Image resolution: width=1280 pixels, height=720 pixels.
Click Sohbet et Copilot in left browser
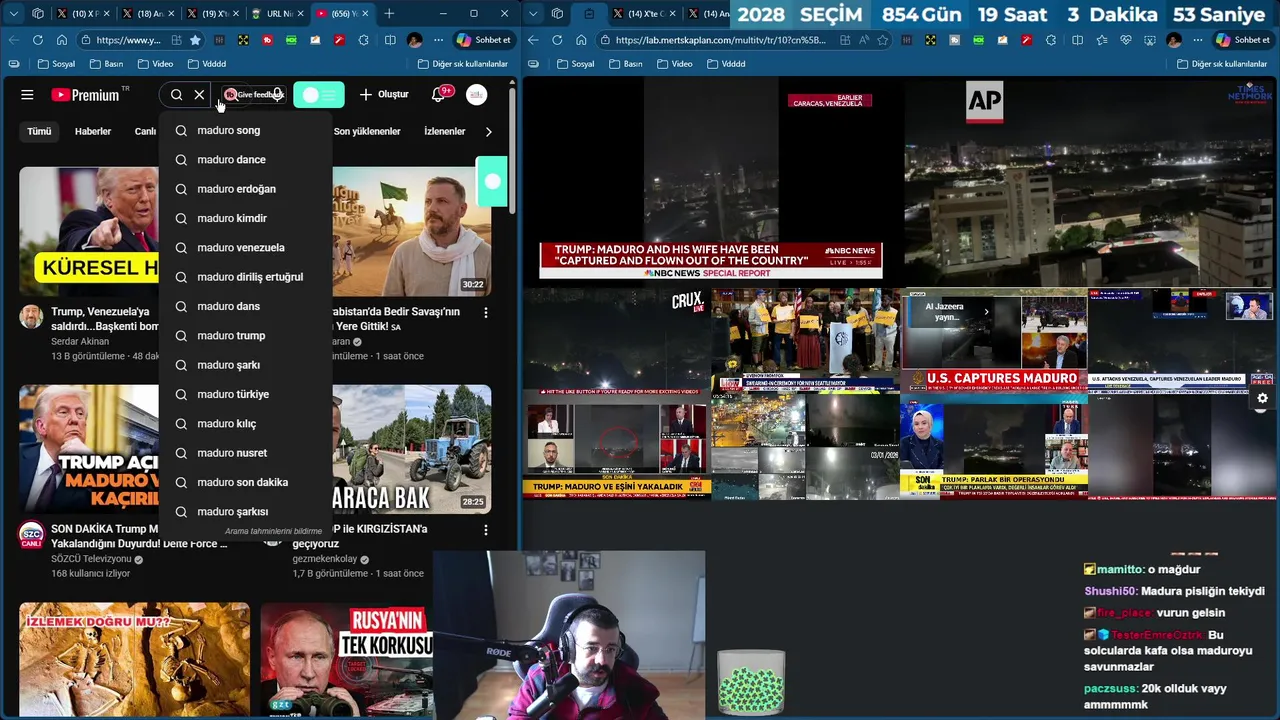point(484,40)
